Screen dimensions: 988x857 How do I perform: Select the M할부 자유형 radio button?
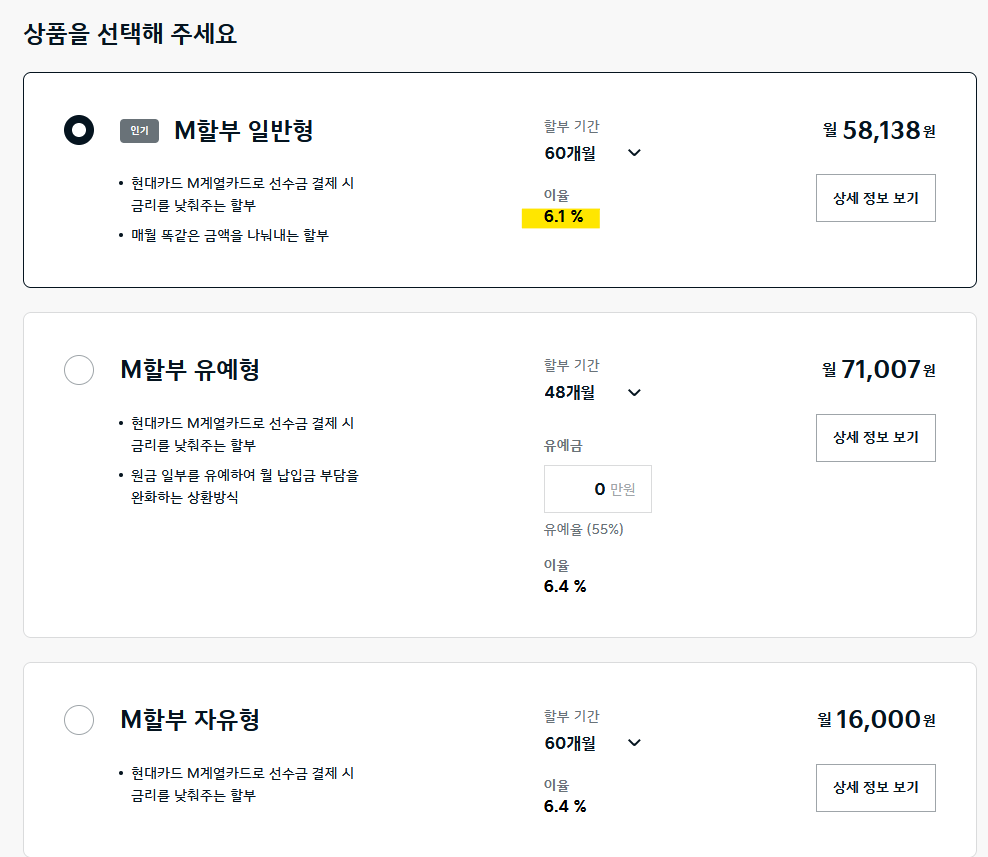[79, 720]
